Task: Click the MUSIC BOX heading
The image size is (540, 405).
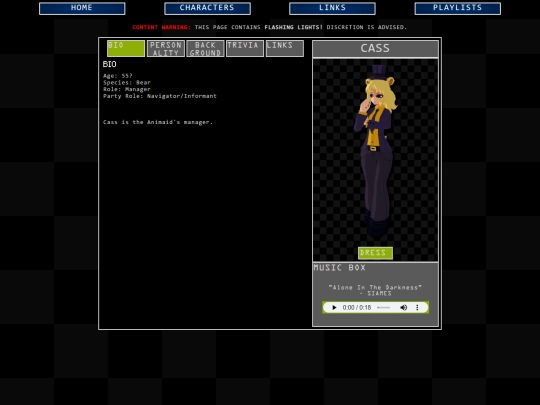Action: [340, 268]
